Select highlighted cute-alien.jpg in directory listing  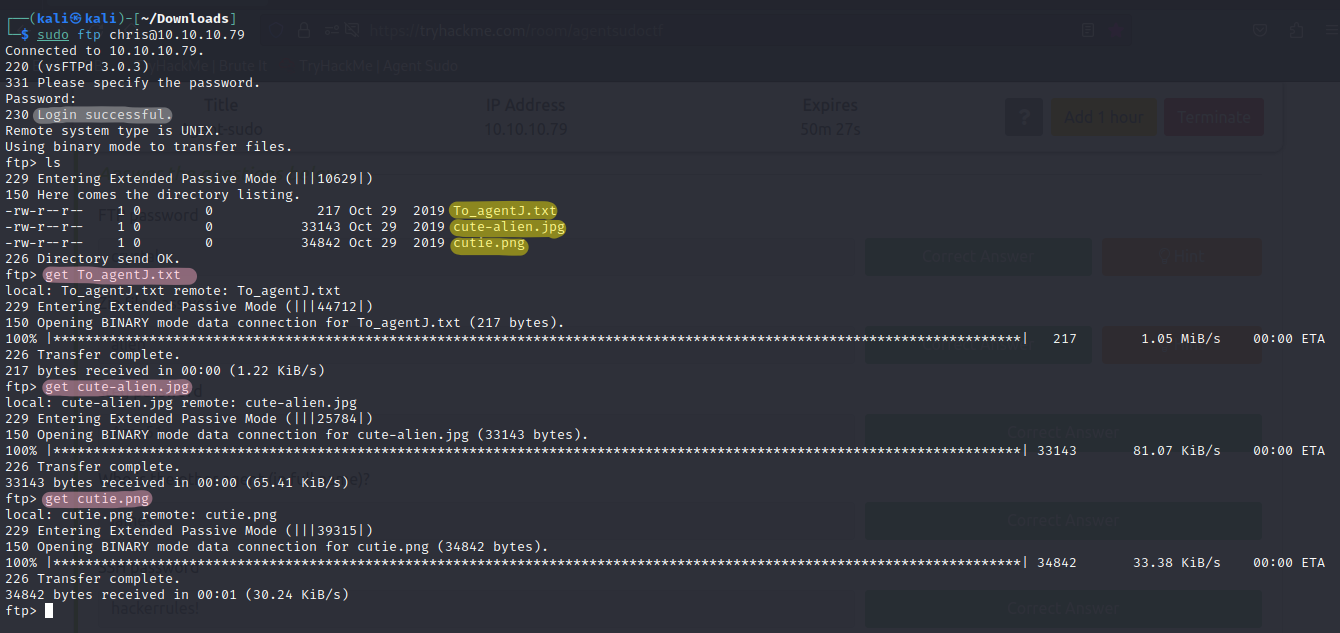(507, 227)
